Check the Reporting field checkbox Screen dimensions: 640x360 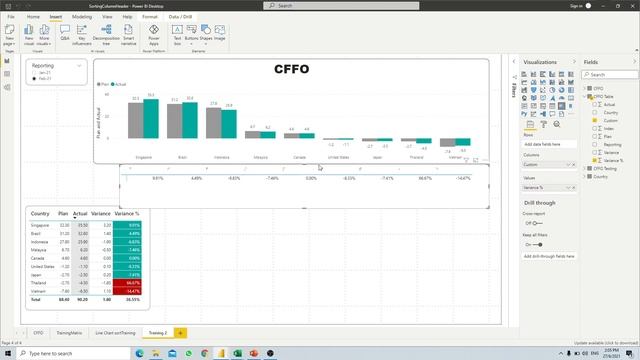coord(595,144)
